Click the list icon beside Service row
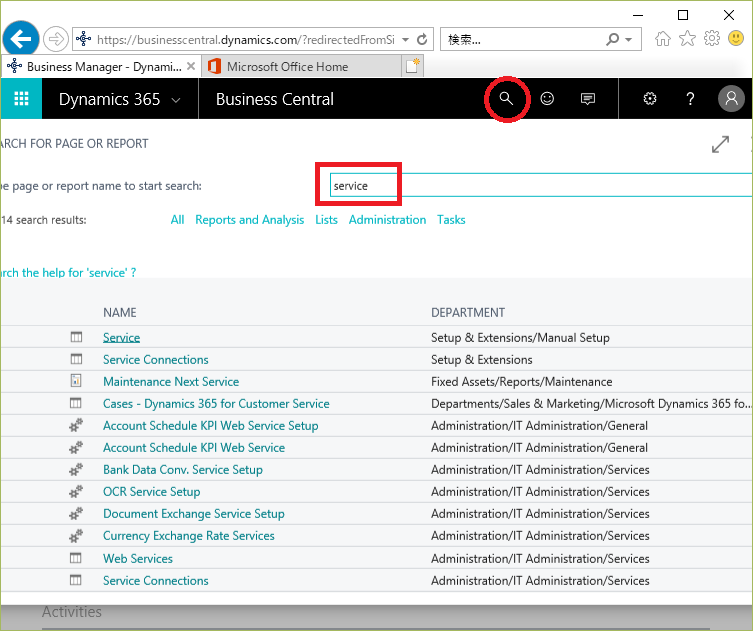The width and height of the screenshot is (753, 631). [76, 337]
